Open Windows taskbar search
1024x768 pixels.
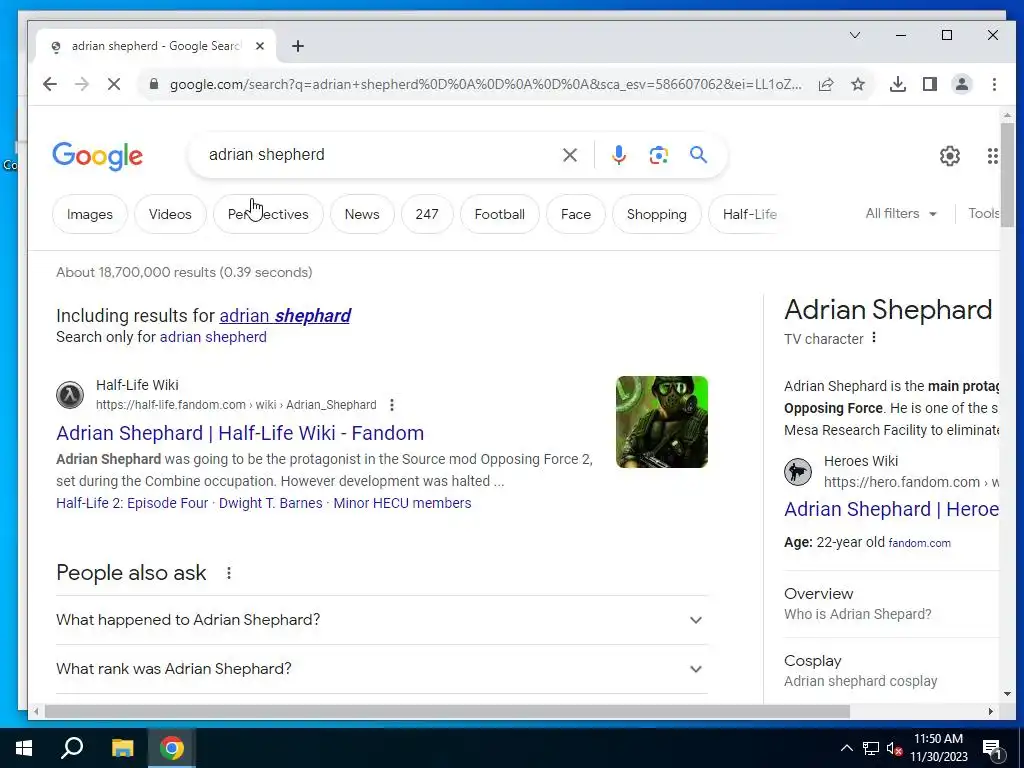(72, 748)
